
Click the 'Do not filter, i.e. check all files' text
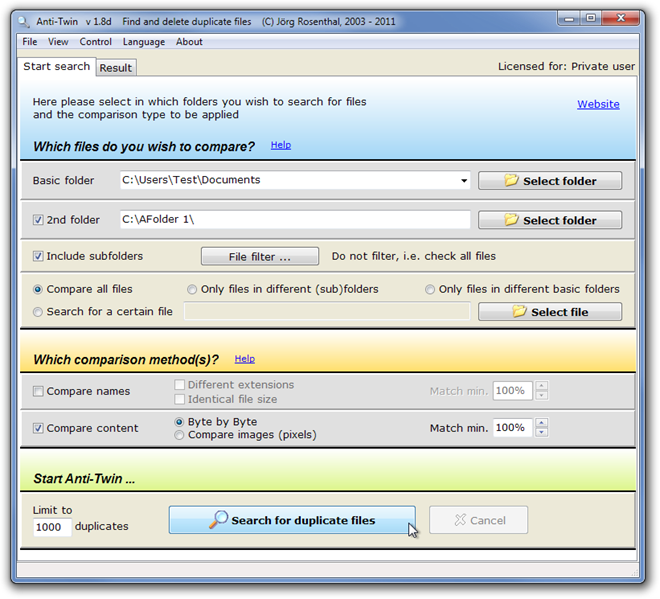tap(414, 256)
